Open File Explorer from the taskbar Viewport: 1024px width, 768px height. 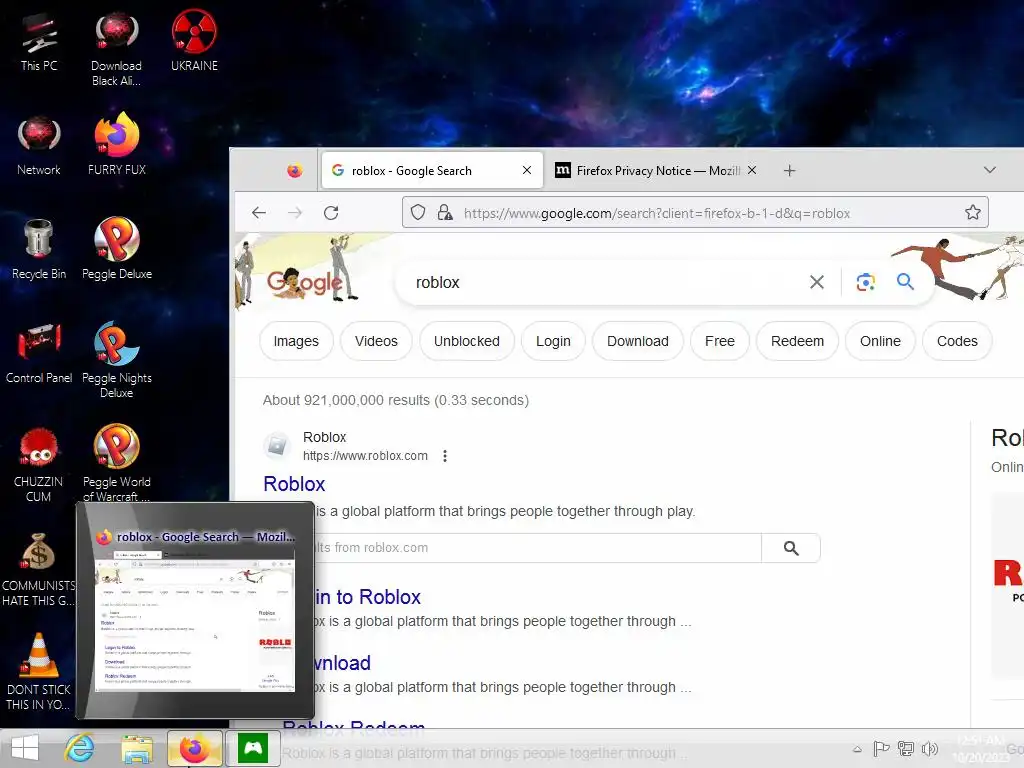(137, 748)
